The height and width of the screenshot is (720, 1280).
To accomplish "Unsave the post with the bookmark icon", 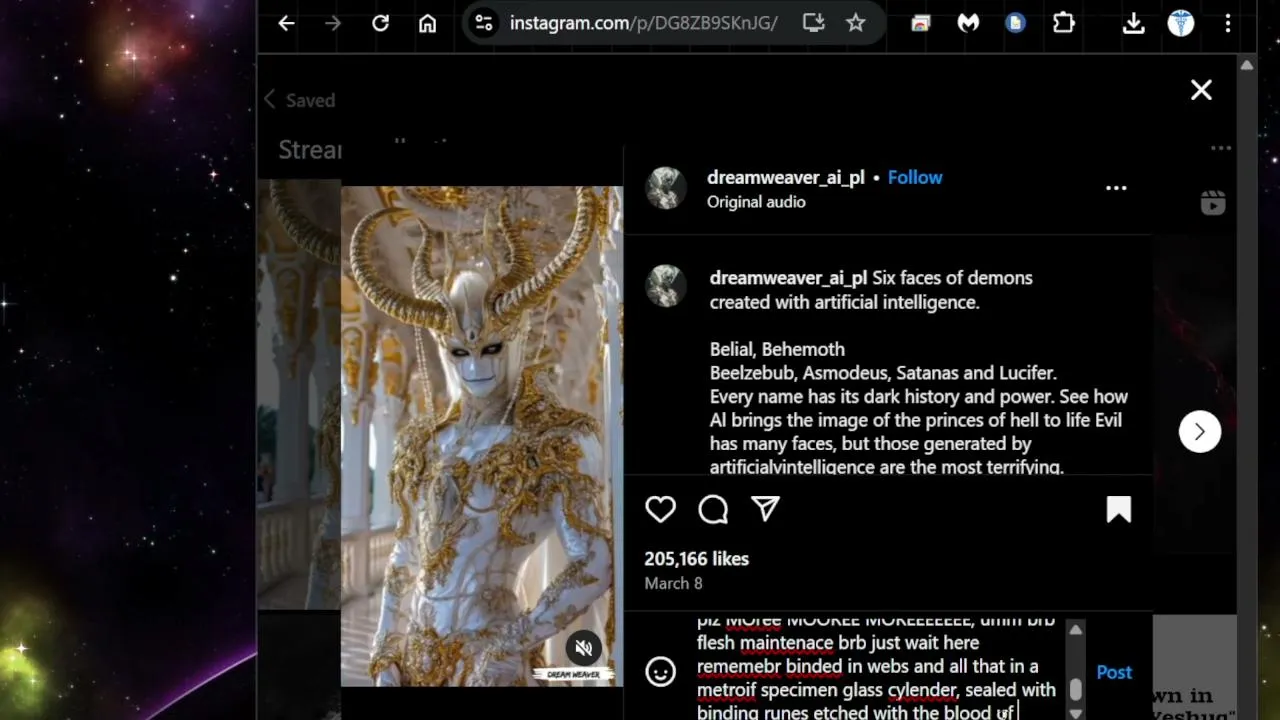I will (1119, 510).
